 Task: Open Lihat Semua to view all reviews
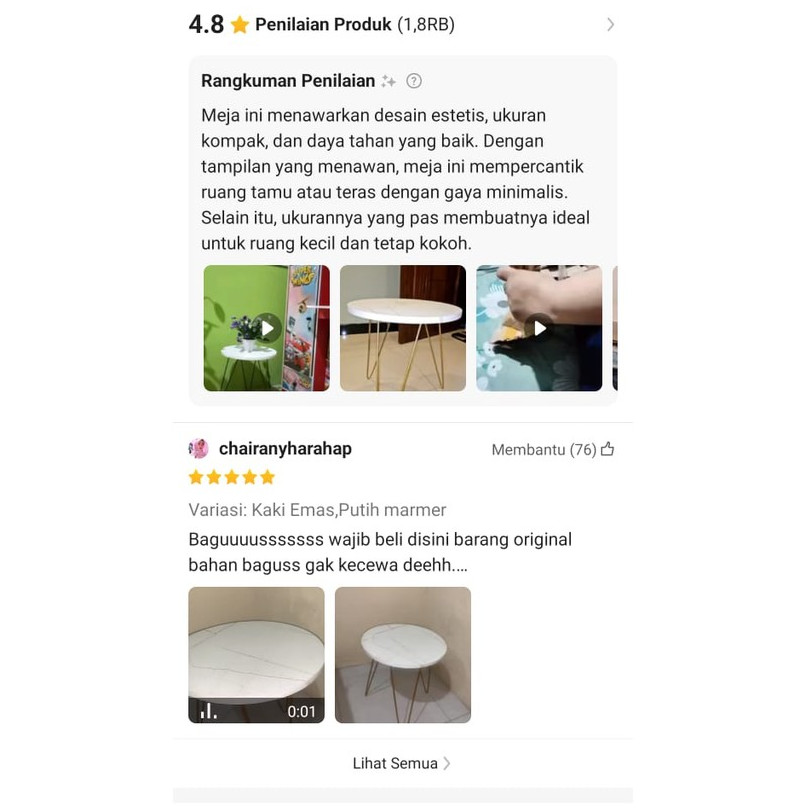click(402, 764)
